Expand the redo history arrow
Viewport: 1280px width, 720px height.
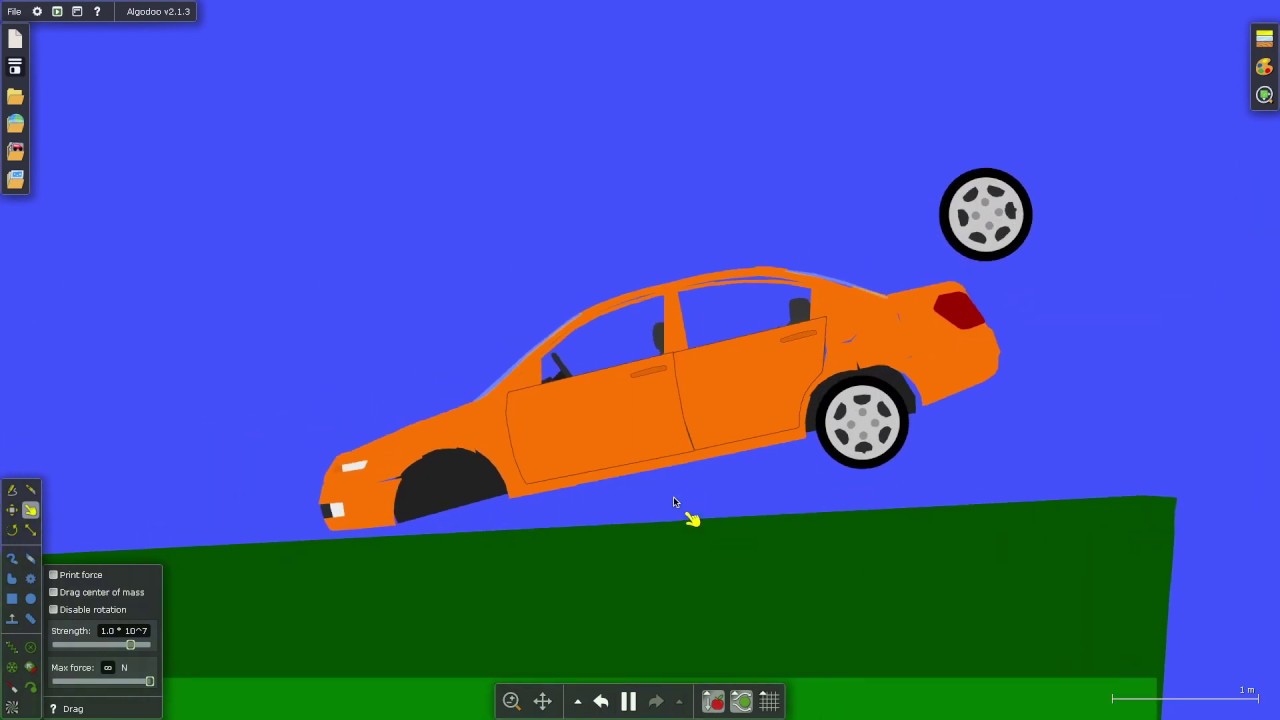coord(679,702)
